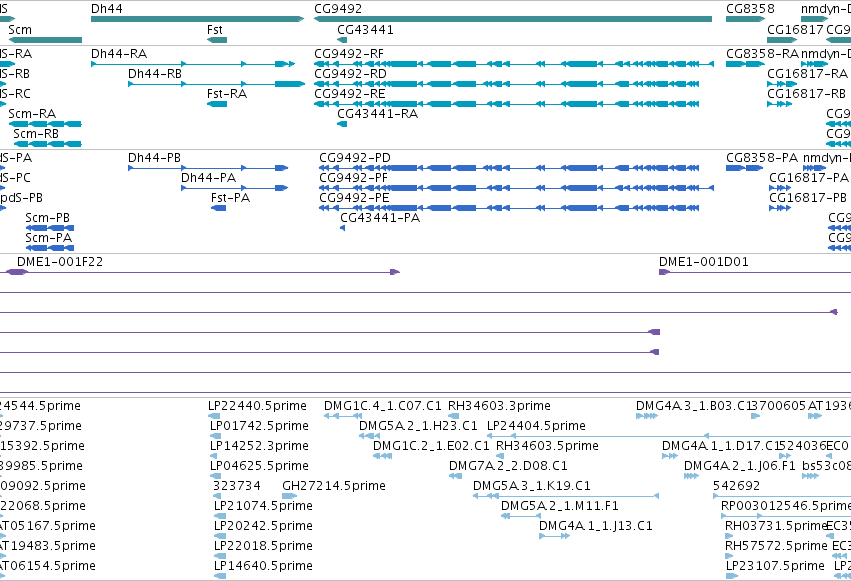Click the 323734 feature label
This screenshot has height=581, width=851.
pos(237,486)
